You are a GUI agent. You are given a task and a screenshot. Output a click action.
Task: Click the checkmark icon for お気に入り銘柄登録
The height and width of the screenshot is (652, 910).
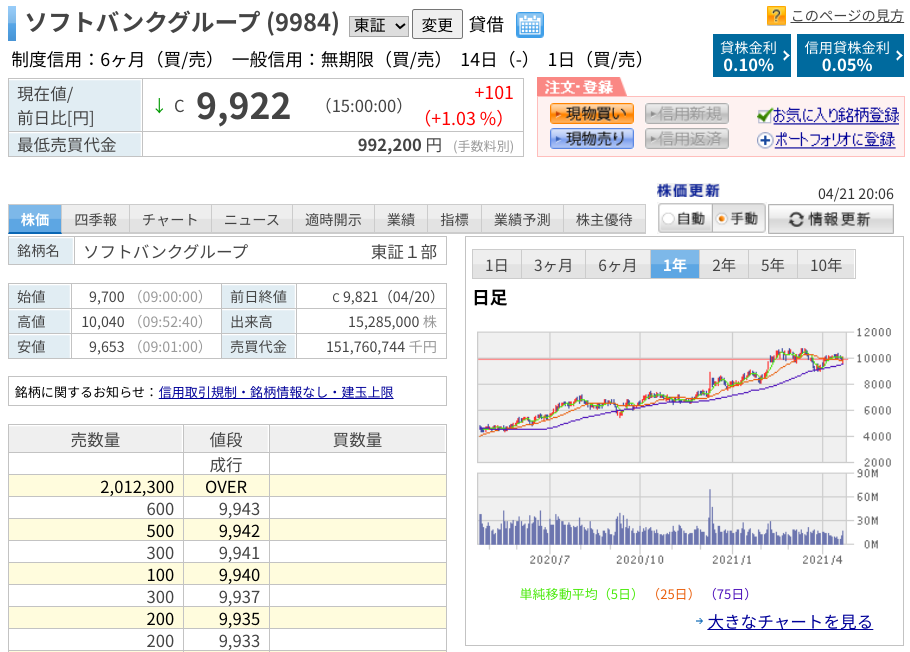pyautogui.click(x=764, y=116)
